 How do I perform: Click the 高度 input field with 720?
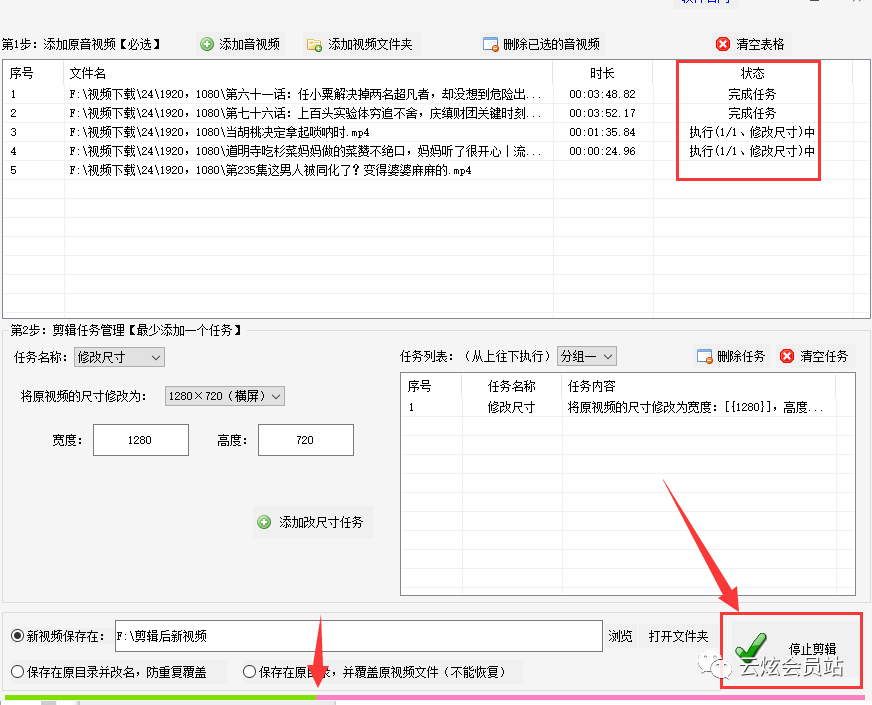(306, 440)
